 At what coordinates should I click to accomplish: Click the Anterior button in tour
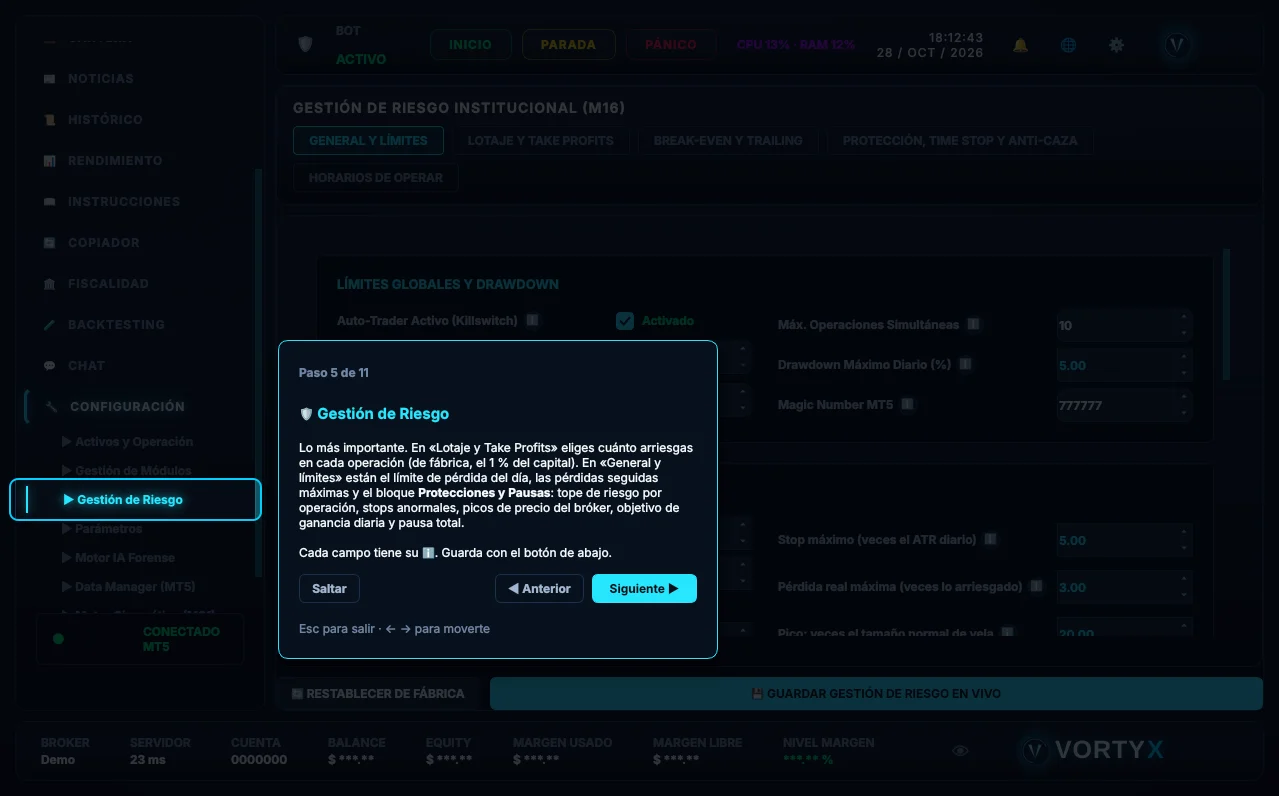[x=539, y=589]
